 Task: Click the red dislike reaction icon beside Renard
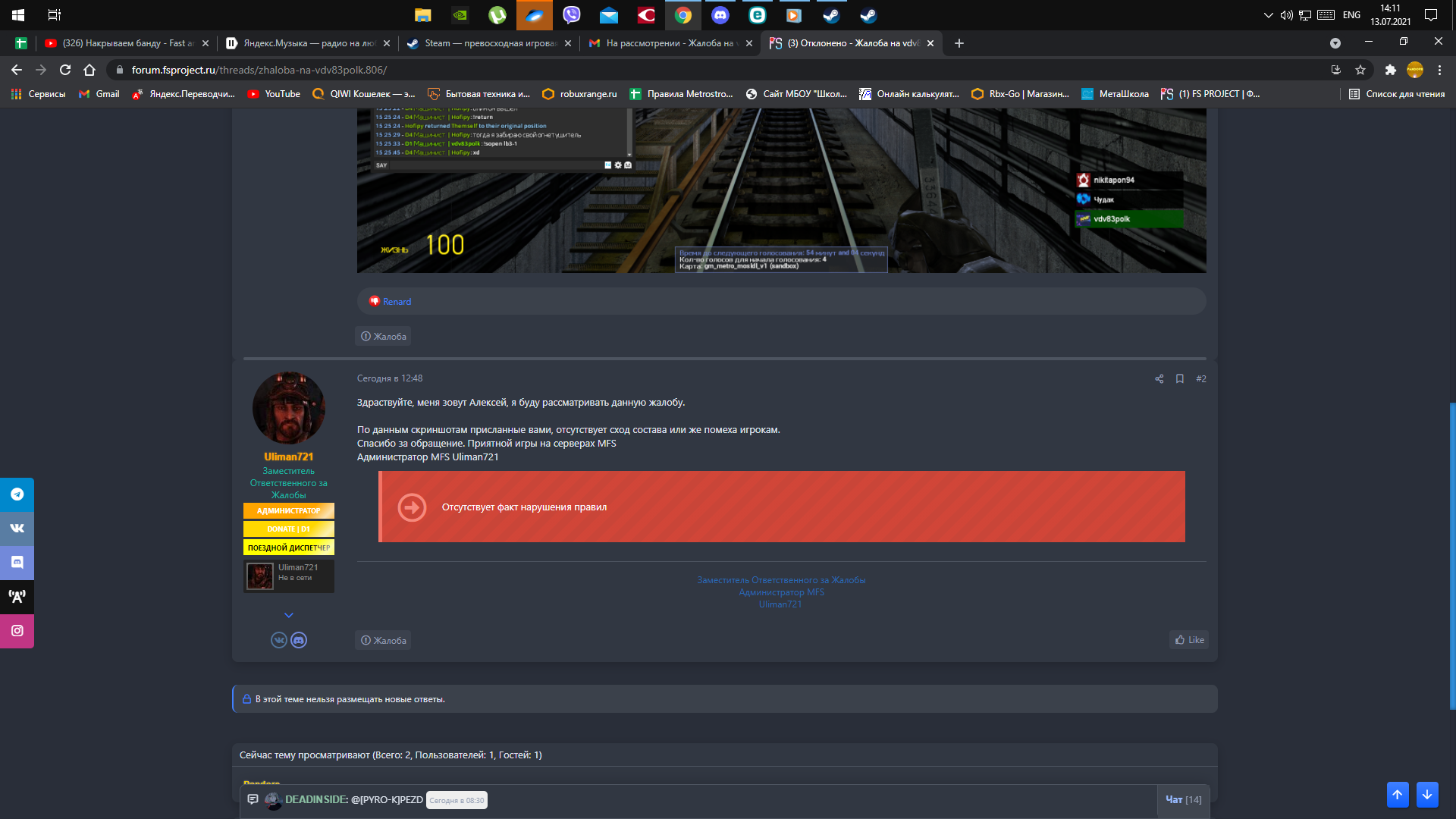375,301
